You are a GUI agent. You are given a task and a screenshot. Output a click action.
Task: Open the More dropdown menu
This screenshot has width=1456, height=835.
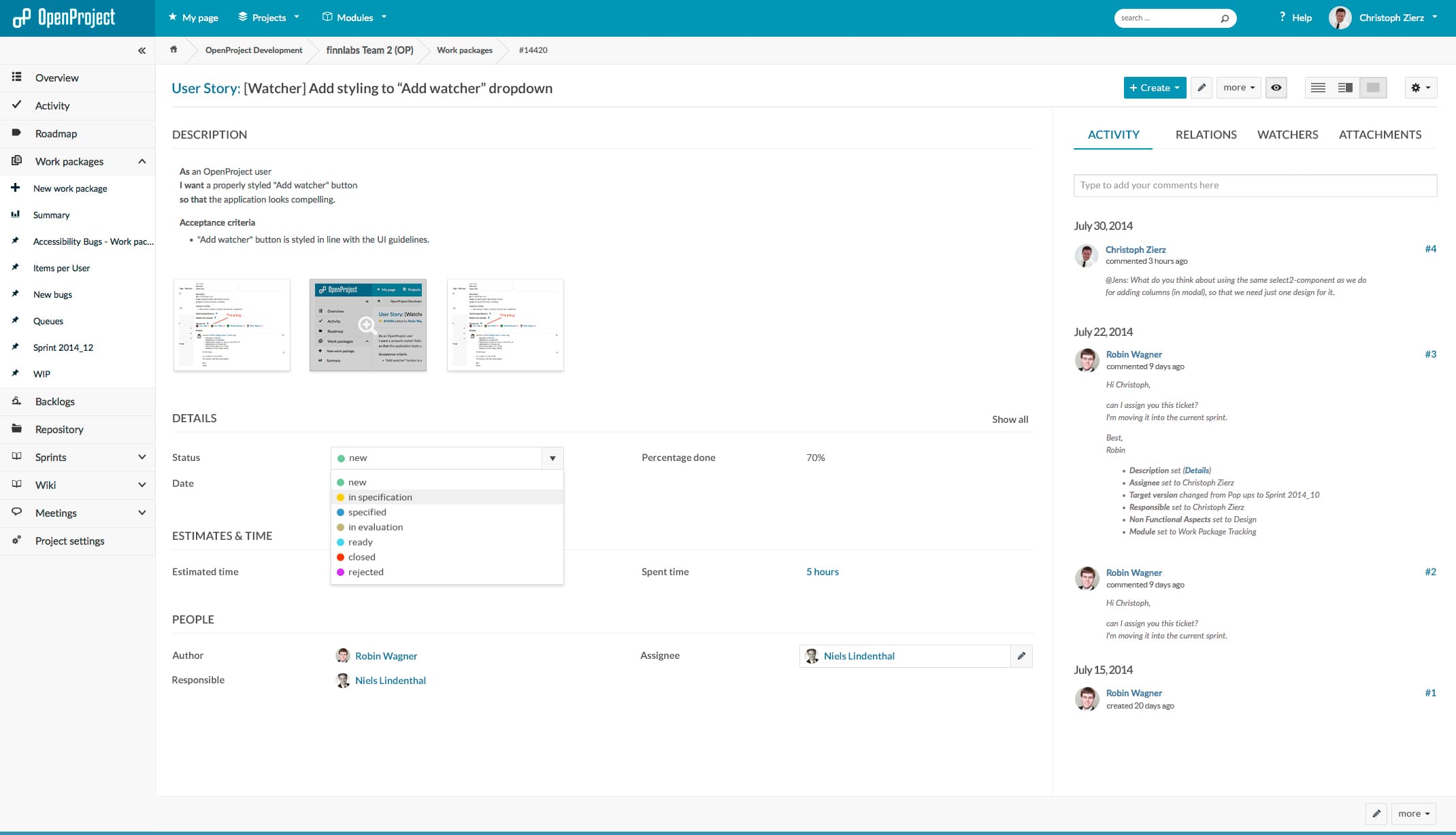tap(1238, 88)
